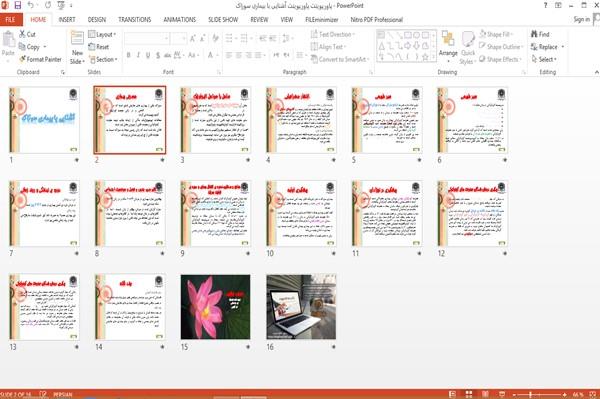This screenshot has height=399, width=600.
Task: Toggle Underline formatting
Action: pyautogui.click(x=148, y=55)
